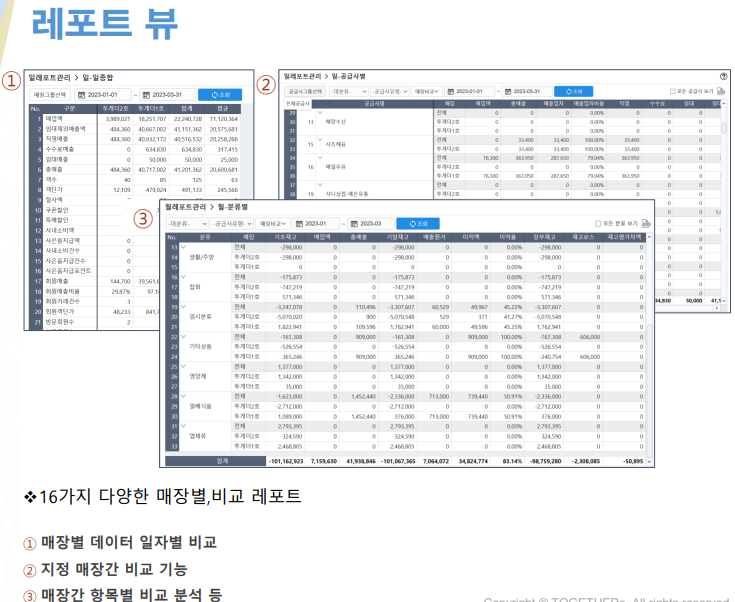
Task: Open start month calendar icon in 월-분류별
Action: tap(300, 224)
